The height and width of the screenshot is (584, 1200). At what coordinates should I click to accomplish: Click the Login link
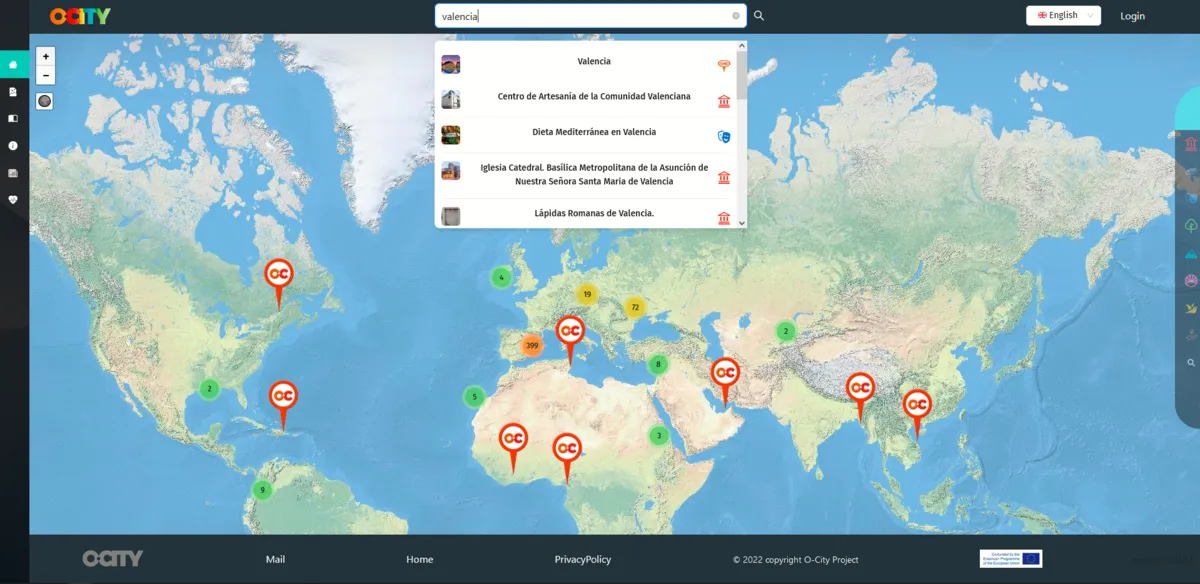pos(1133,16)
